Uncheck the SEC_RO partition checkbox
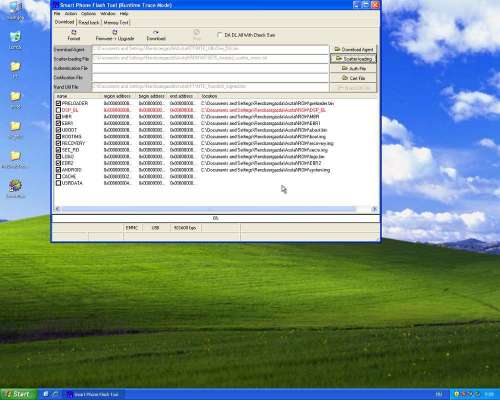Screen dimensions: 500x400 pyautogui.click(x=58, y=150)
